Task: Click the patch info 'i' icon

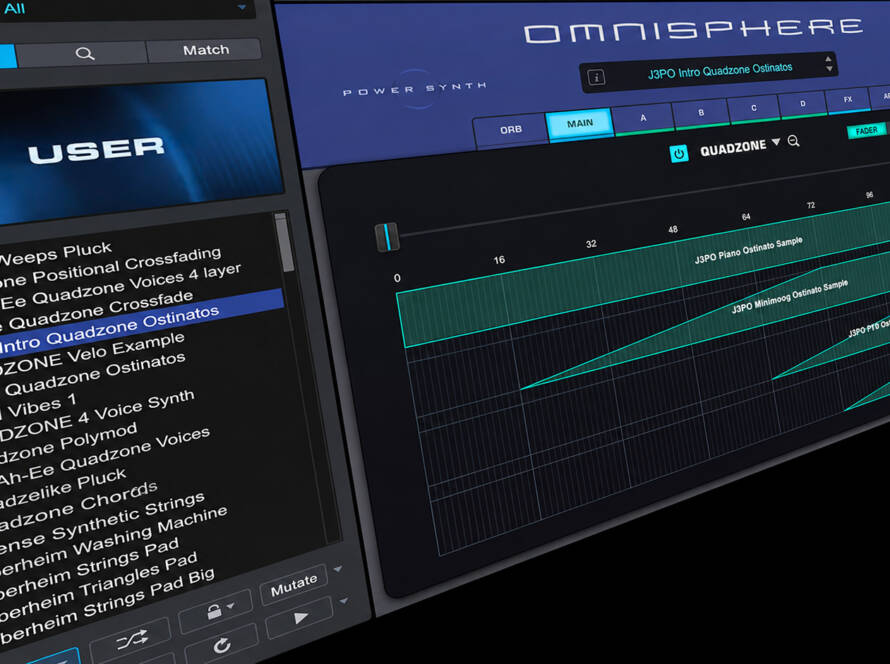Action: click(x=596, y=77)
